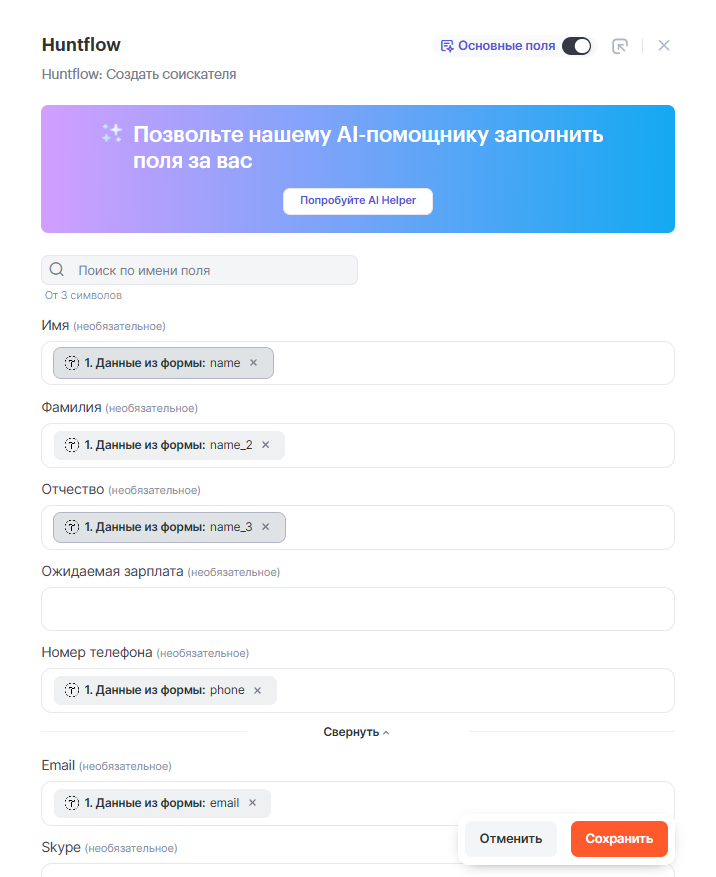The width and height of the screenshot is (716, 877).
Task: Close the Huntflow panel
Action: [x=664, y=46]
